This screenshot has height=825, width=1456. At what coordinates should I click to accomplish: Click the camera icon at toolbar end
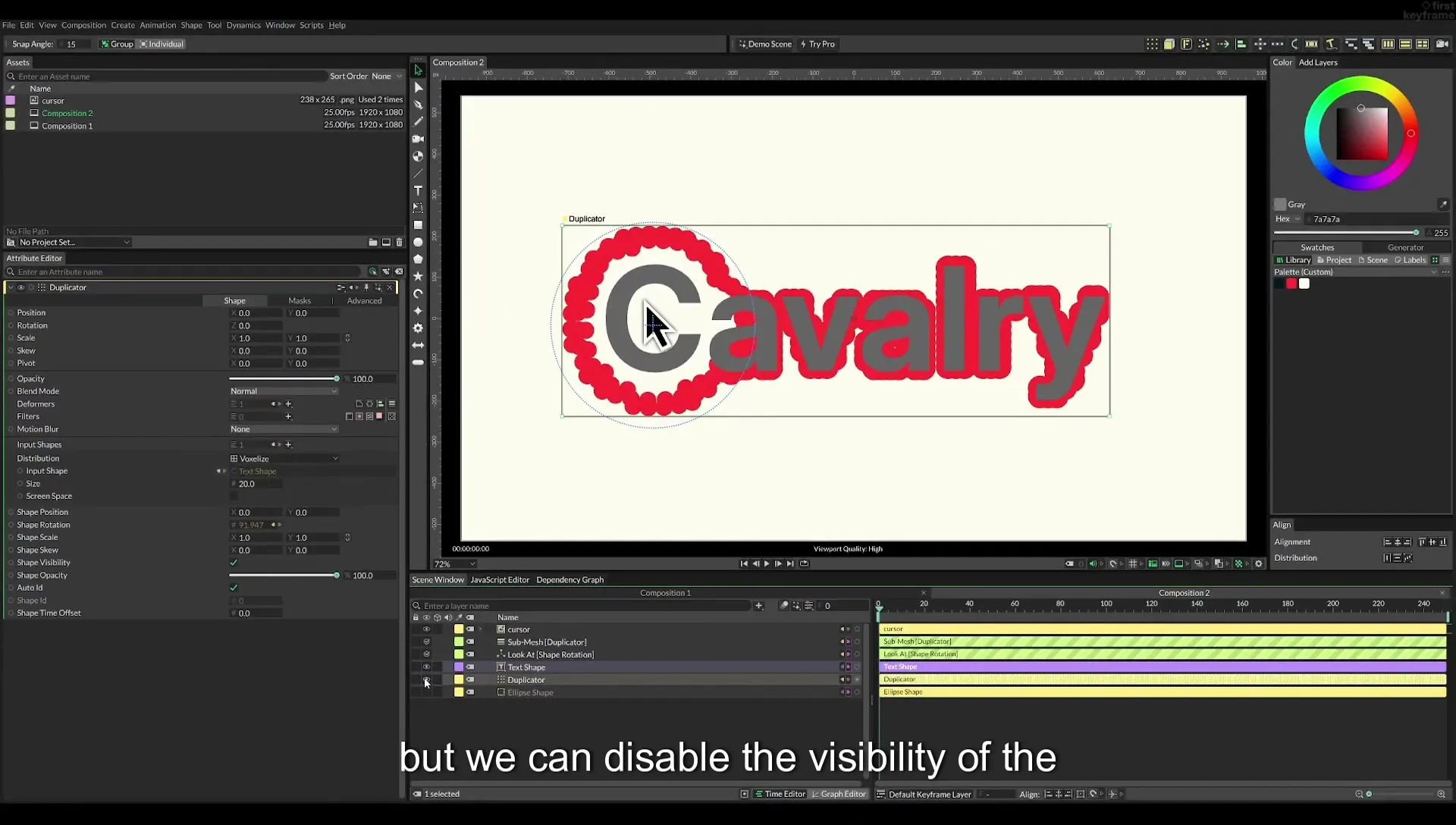tap(1442, 44)
